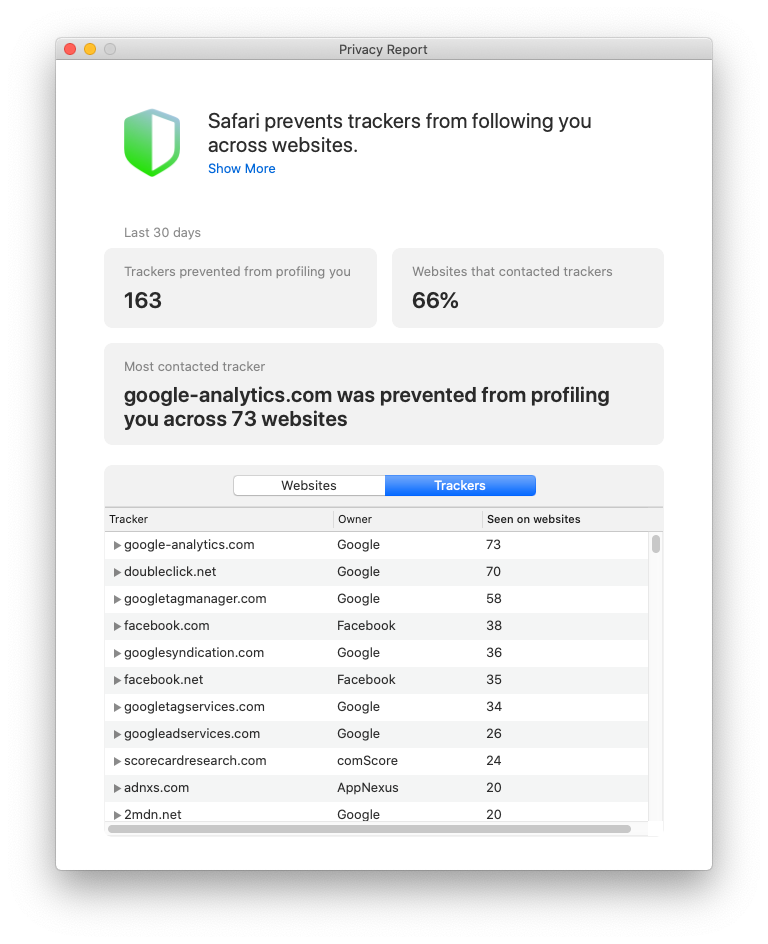This screenshot has height=944, width=768.
Task: Click the Show More link
Action: [241, 169]
